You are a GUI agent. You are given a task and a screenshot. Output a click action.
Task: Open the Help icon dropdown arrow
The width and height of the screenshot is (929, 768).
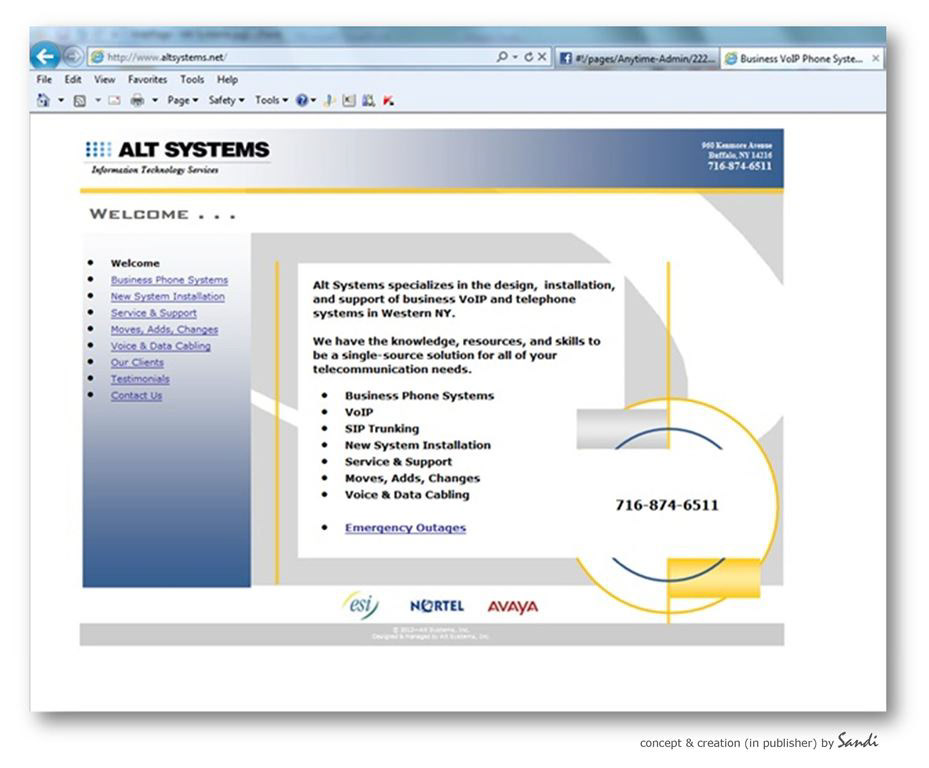click(x=313, y=101)
